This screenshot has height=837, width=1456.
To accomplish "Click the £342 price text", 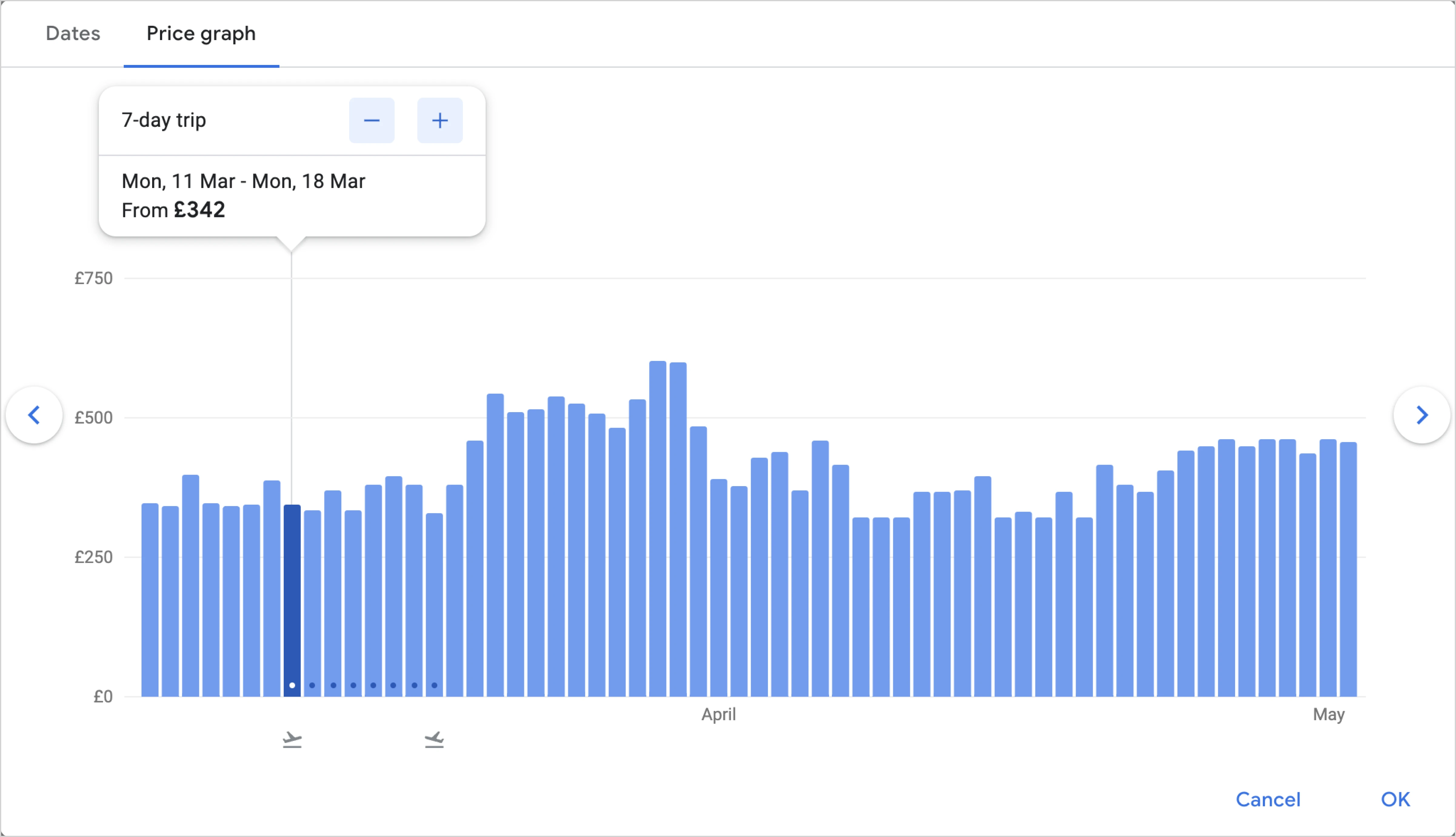I will pyautogui.click(x=199, y=210).
